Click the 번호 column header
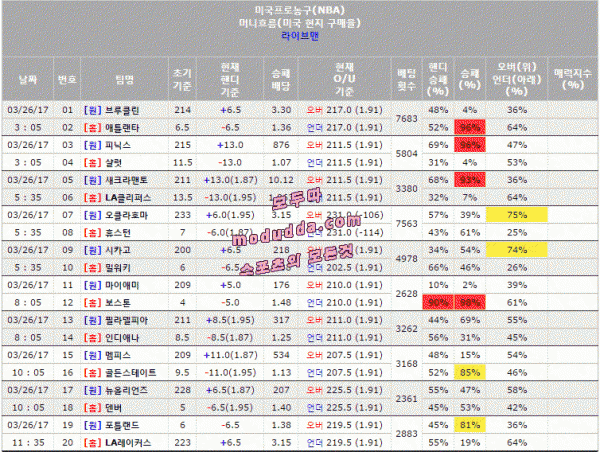The image size is (600, 452). [67, 80]
